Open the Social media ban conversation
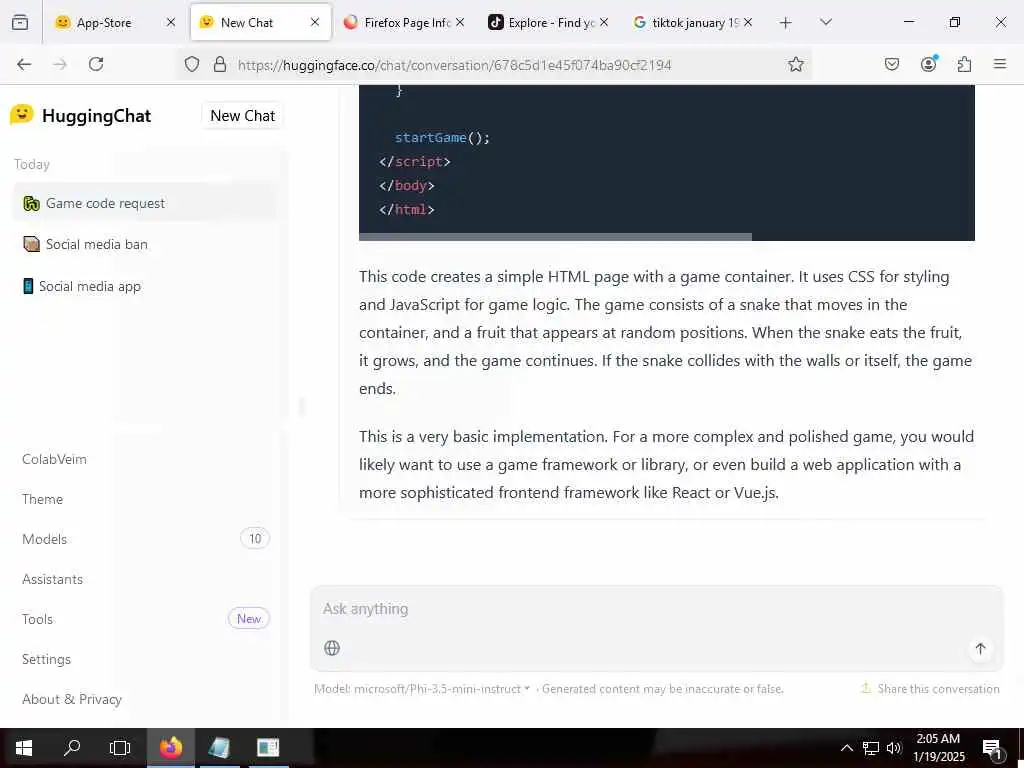1024x768 pixels. pos(145,244)
